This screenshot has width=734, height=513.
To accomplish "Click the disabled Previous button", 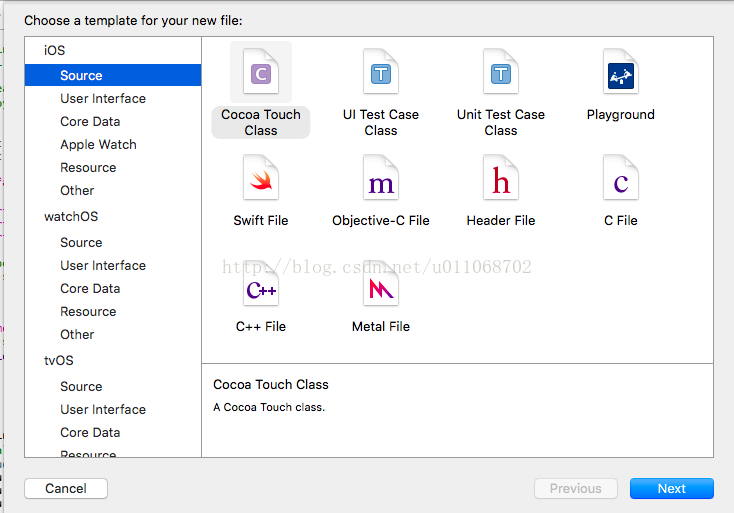I will coord(576,488).
